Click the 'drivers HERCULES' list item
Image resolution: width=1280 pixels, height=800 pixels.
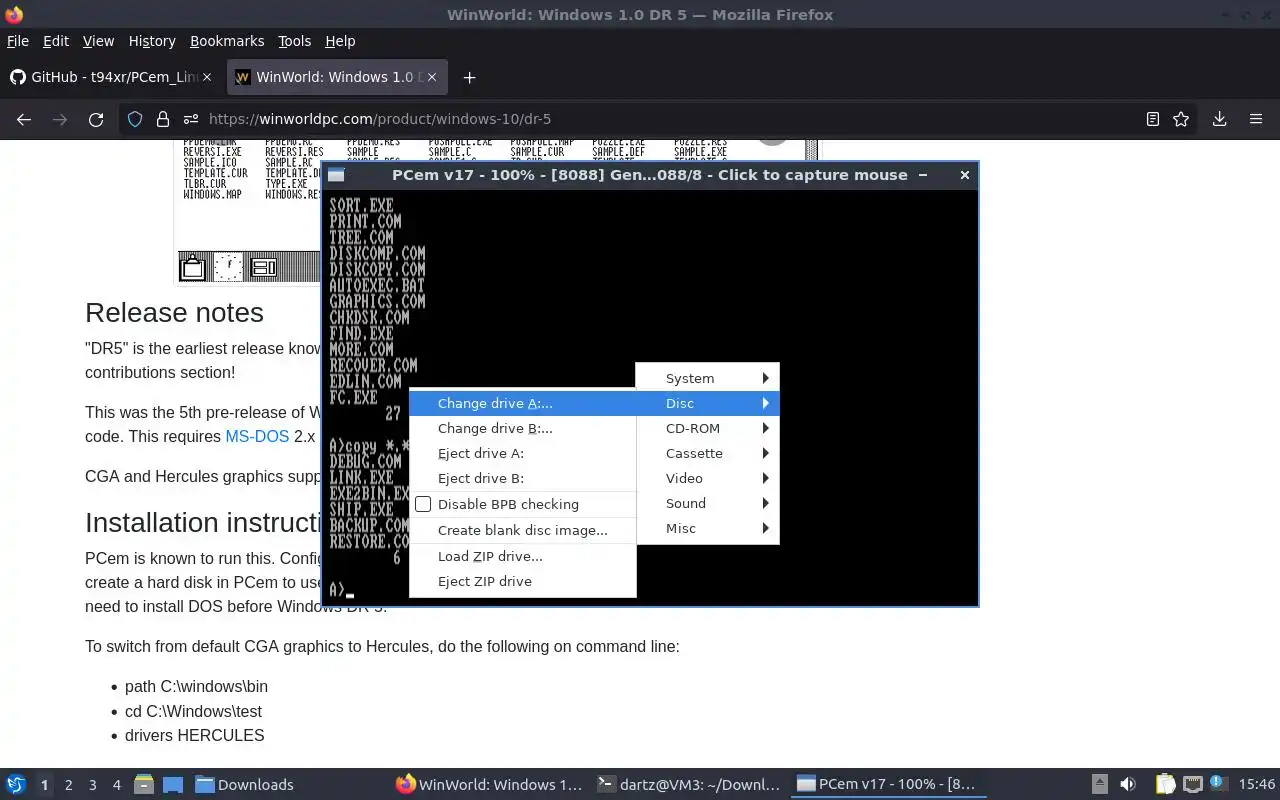pos(195,735)
